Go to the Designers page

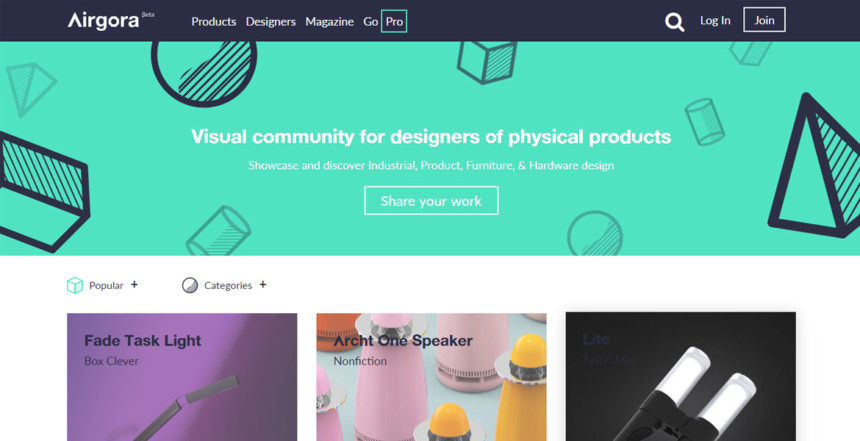(270, 21)
